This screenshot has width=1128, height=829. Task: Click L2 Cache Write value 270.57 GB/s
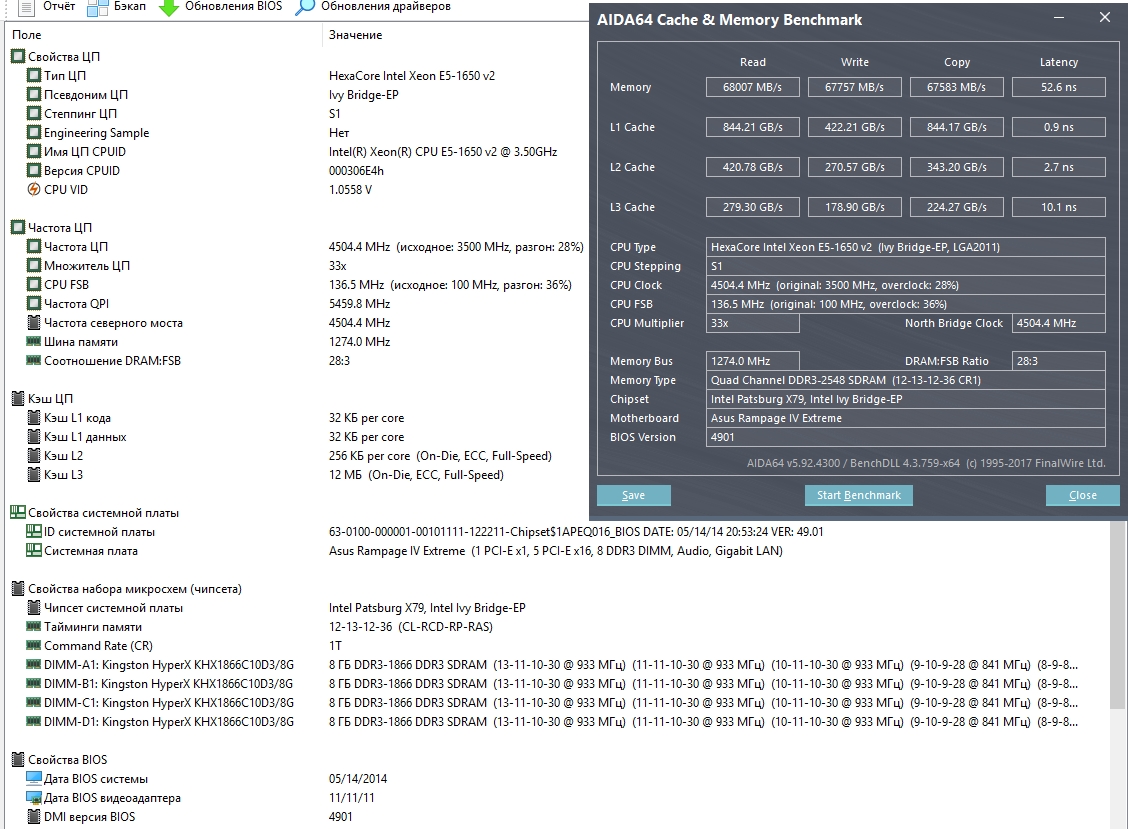855,167
